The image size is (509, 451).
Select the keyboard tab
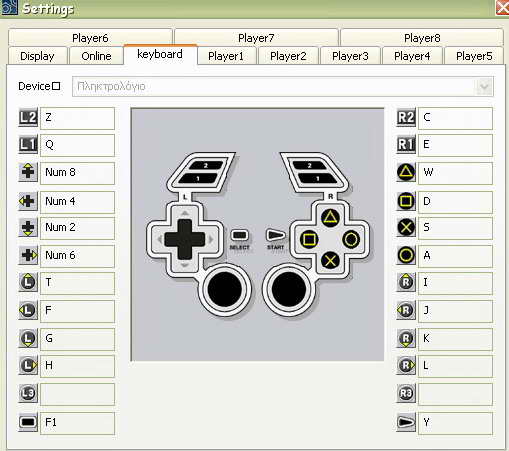(x=160, y=54)
